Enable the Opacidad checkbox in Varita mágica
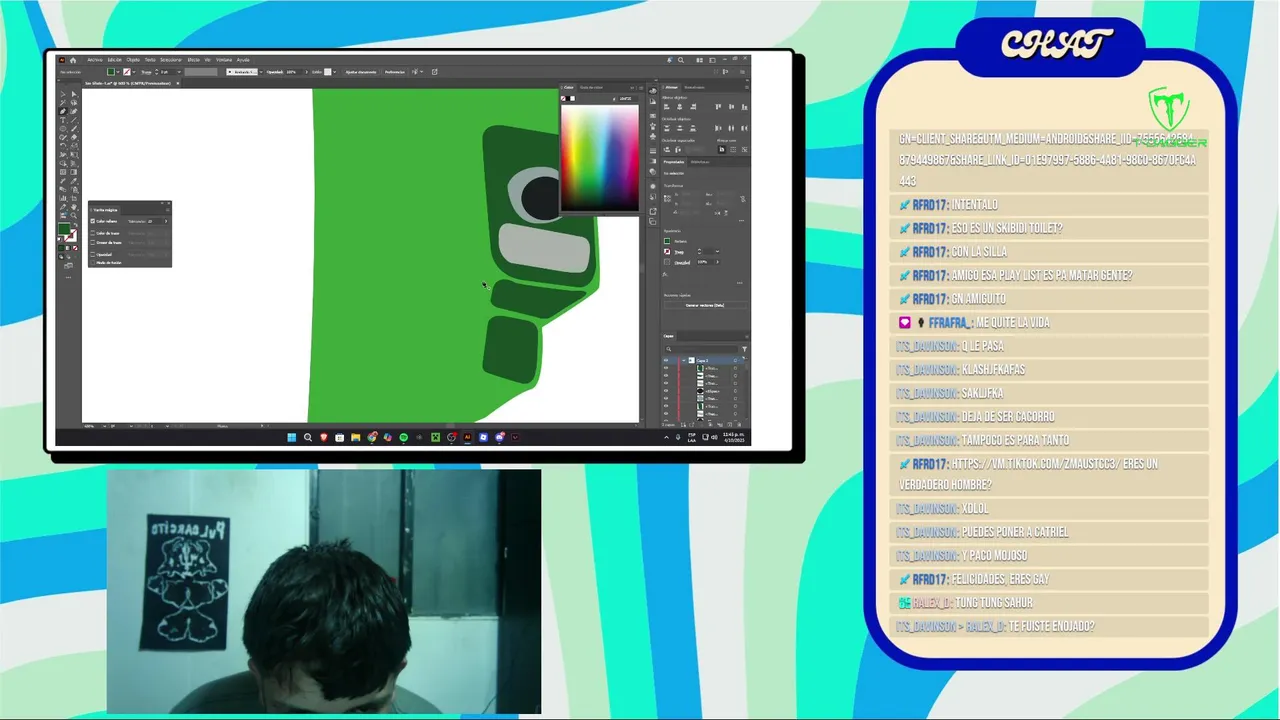 tap(93, 254)
